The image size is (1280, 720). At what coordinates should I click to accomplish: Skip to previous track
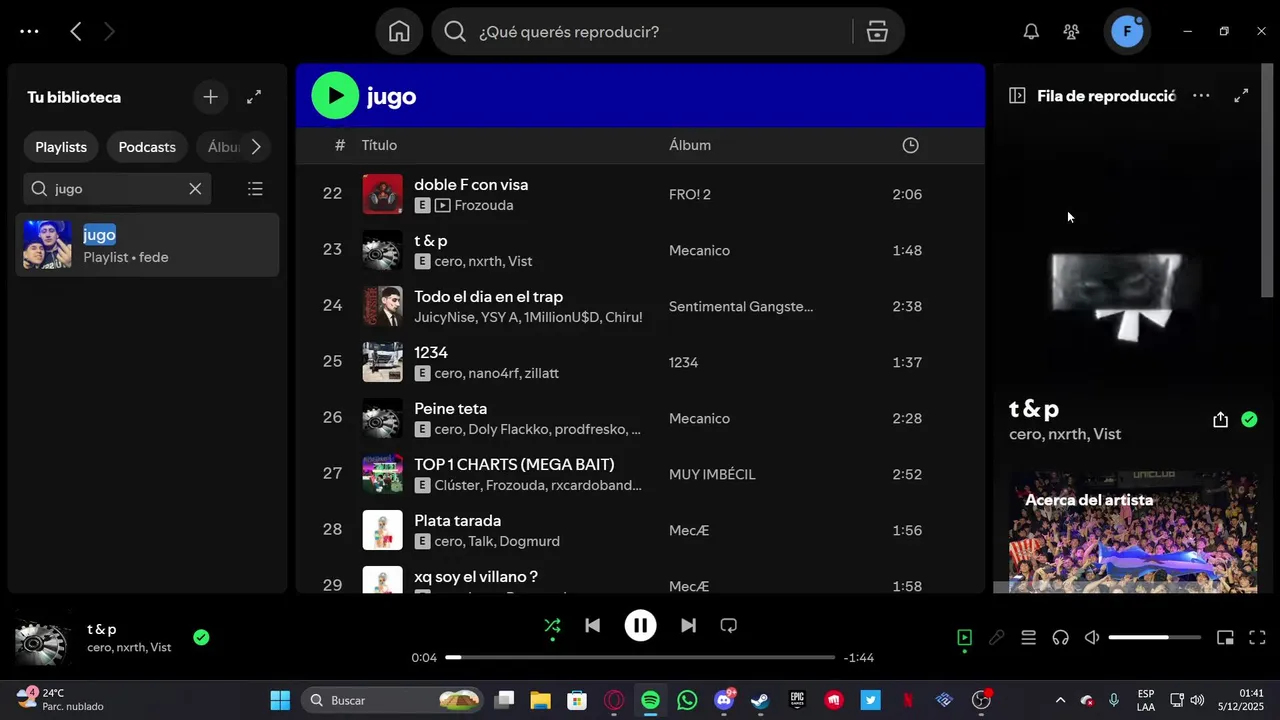point(592,626)
